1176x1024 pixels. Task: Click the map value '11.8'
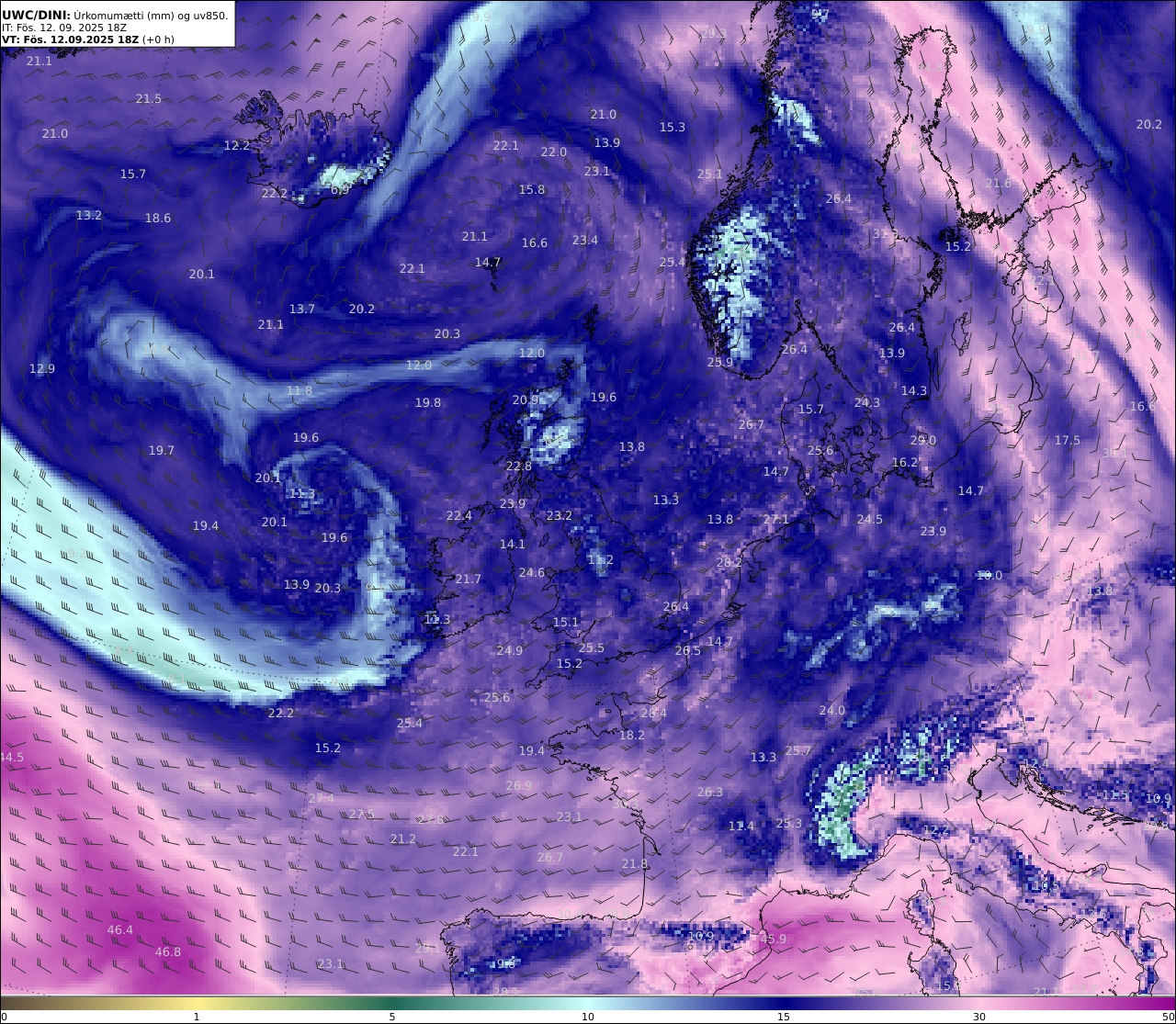300,390
